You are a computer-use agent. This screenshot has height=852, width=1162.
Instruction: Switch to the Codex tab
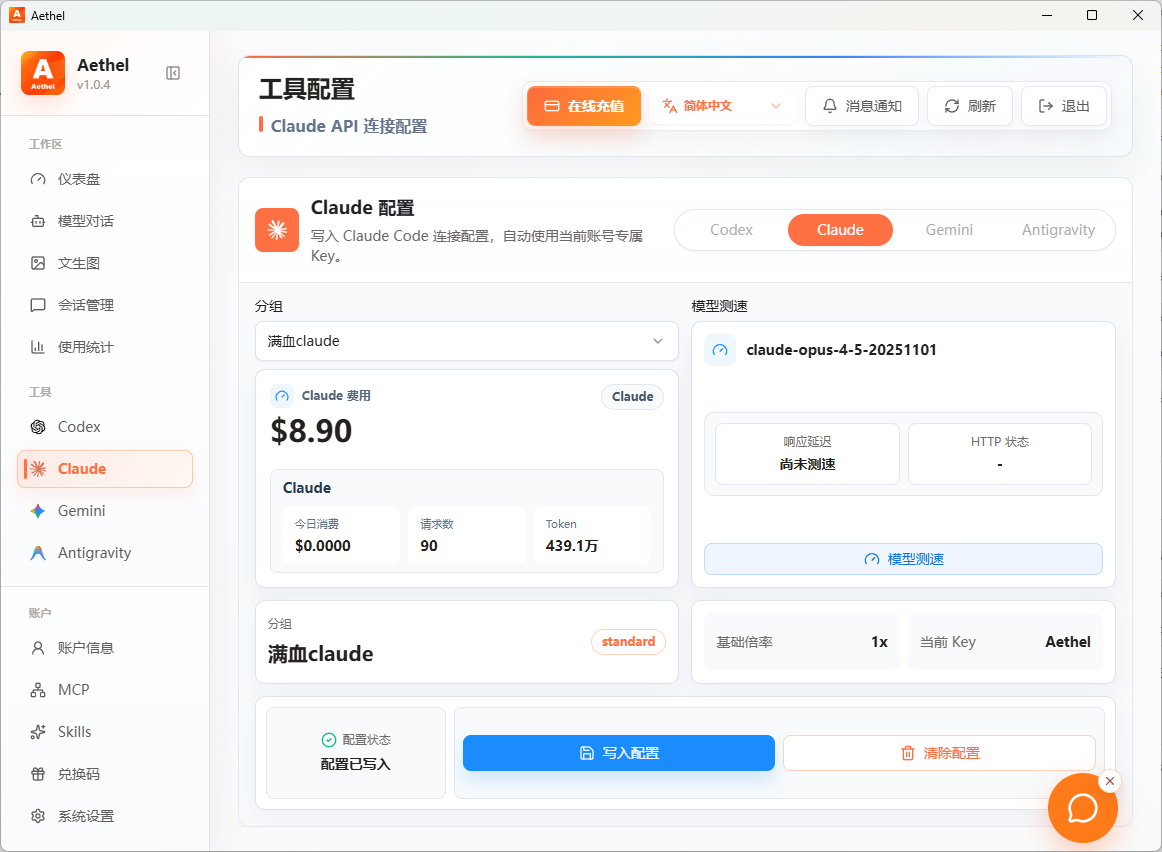coord(731,230)
